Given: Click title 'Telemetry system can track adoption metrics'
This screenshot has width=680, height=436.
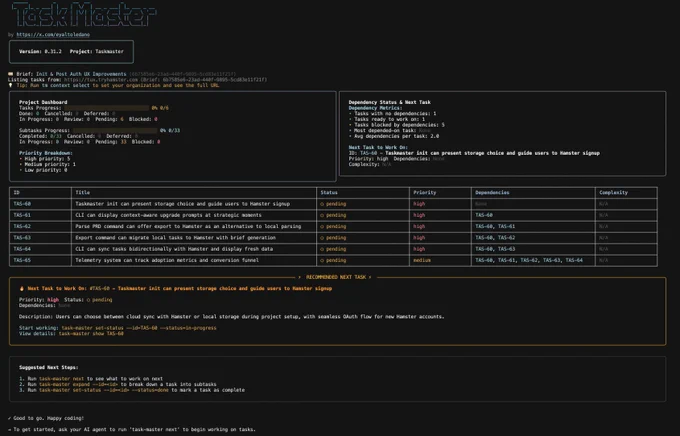Looking at the screenshot, I should coord(167,260).
